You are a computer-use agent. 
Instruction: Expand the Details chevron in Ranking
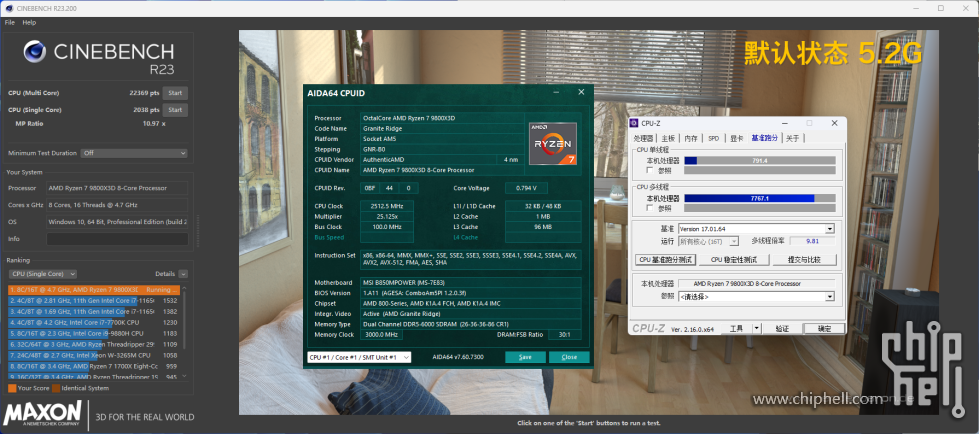pyautogui.click(x=183, y=274)
